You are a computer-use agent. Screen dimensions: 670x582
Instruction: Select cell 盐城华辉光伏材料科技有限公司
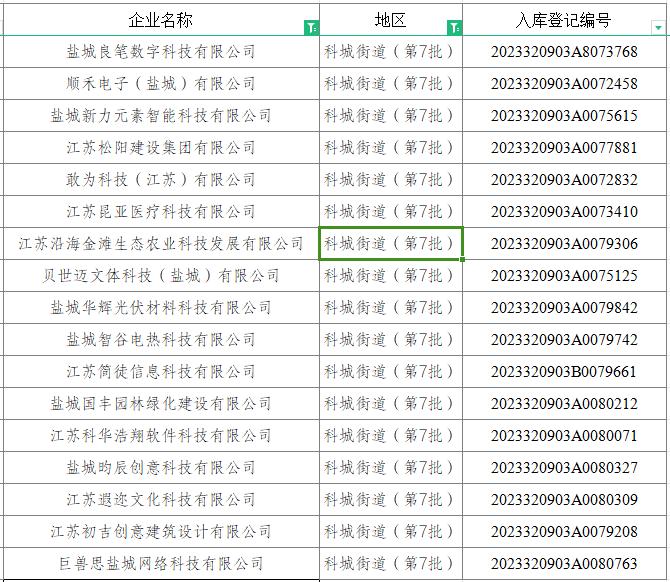(x=161, y=308)
